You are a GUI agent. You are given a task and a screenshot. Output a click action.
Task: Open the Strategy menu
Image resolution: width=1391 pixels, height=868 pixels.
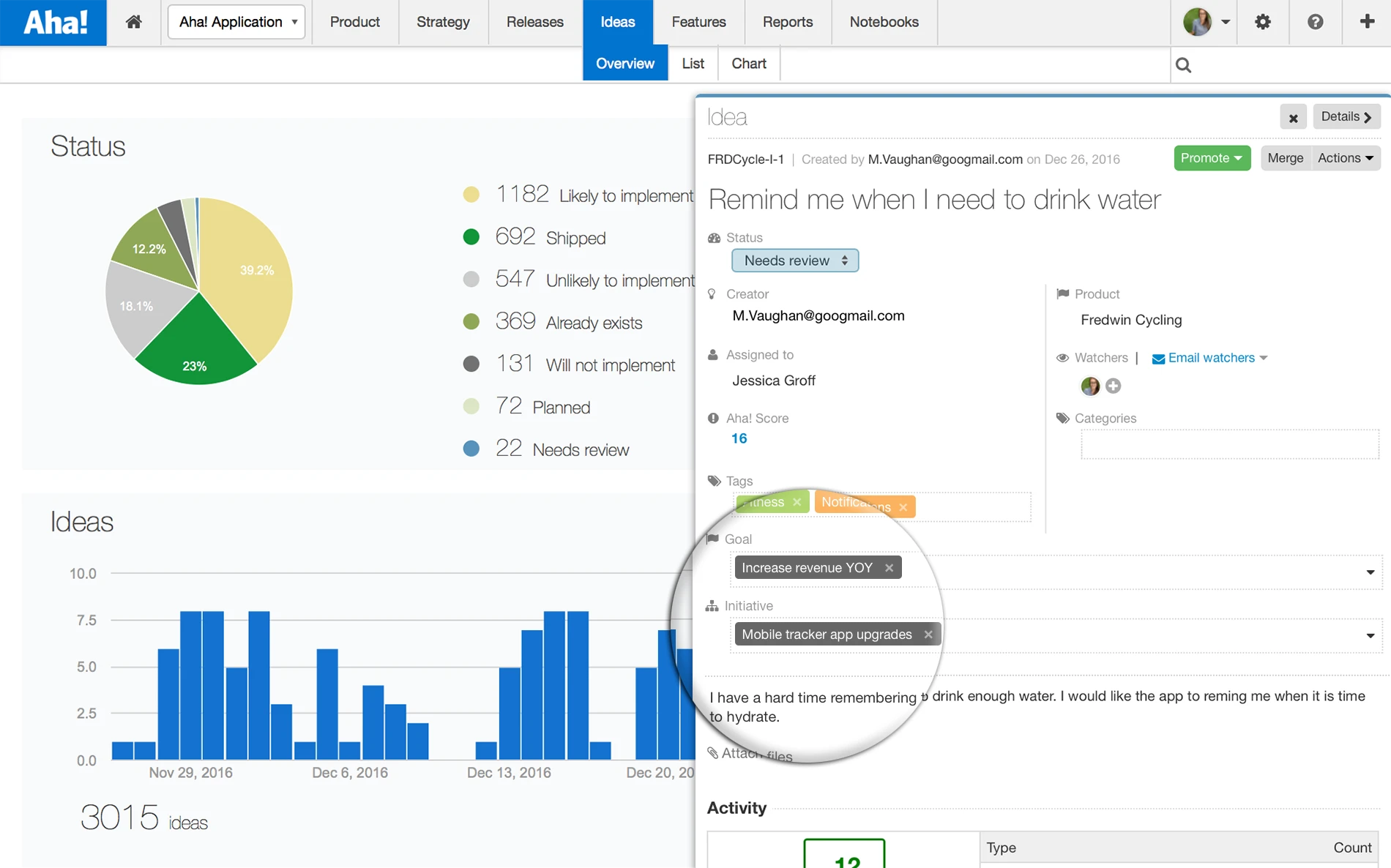[443, 22]
